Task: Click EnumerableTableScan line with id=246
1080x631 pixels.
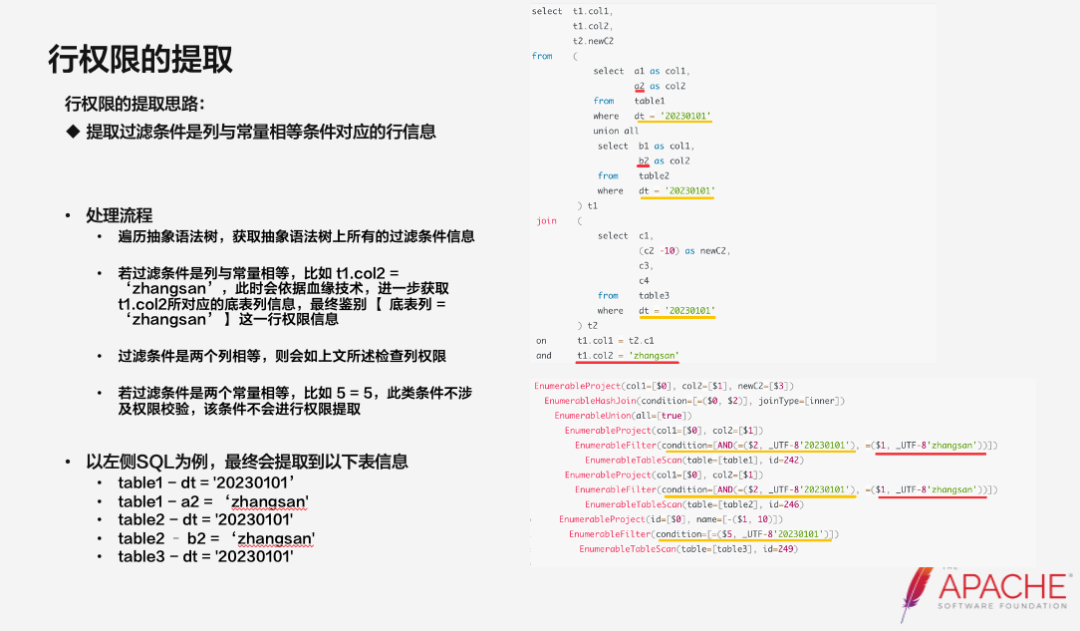Action: (x=694, y=504)
